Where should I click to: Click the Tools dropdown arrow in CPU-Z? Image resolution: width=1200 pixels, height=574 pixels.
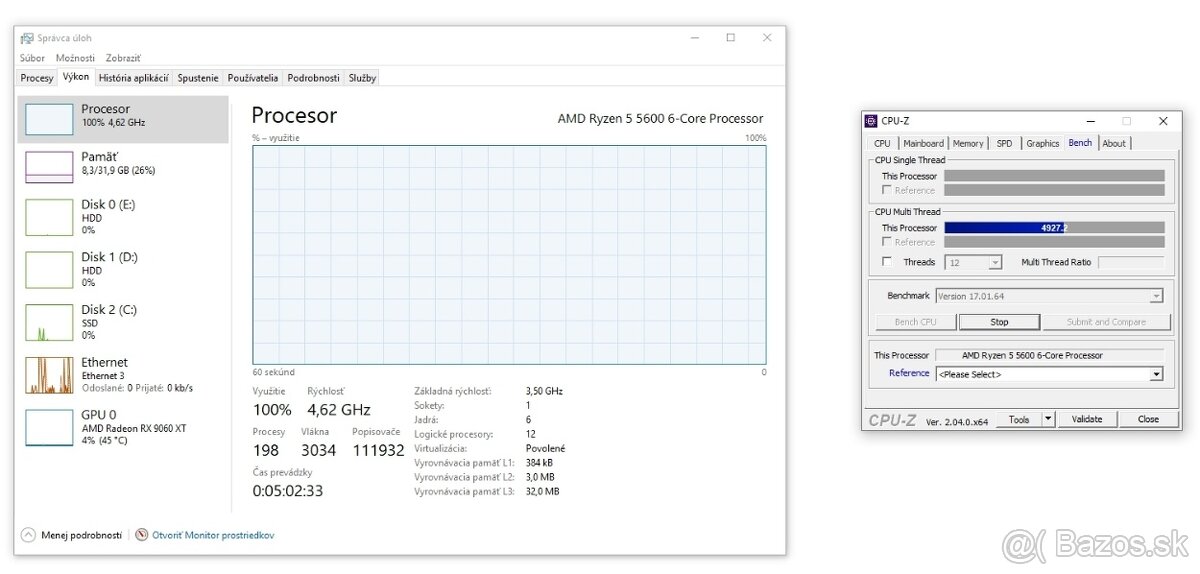click(1048, 419)
